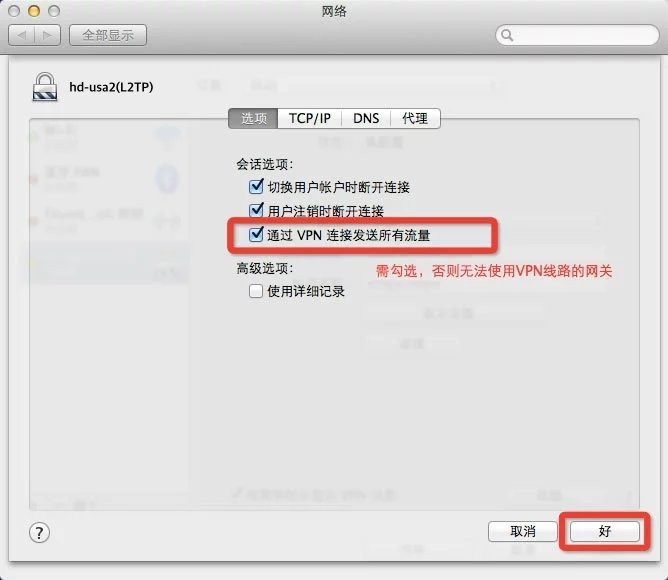Screen dimensions: 668x580
Task: Click the back navigation arrow
Action: (22, 35)
